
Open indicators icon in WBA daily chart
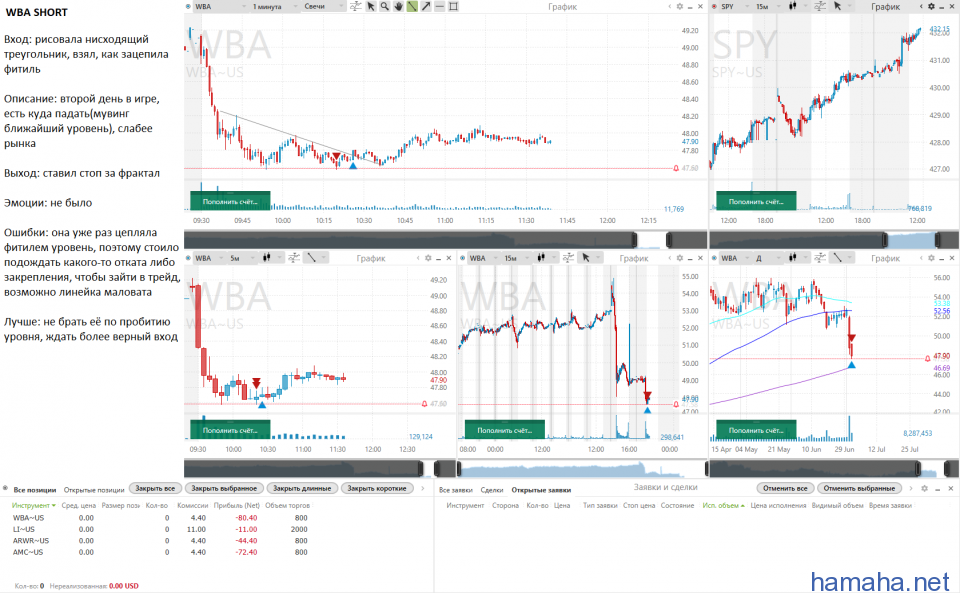click(x=820, y=258)
